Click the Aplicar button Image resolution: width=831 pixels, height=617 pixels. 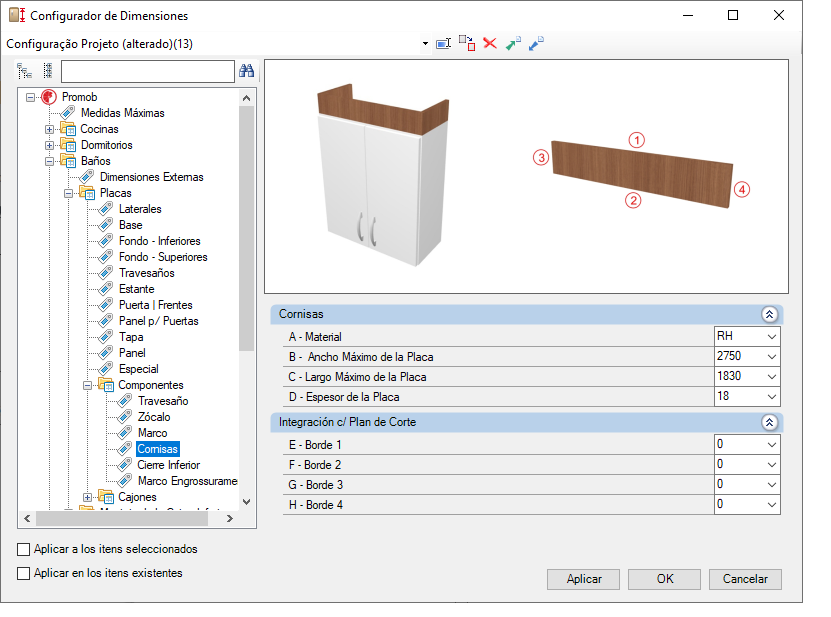584,579
